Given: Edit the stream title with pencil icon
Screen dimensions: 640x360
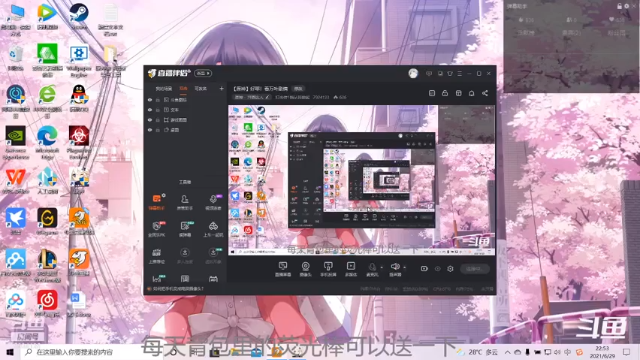Looking at the screenshot, I should coord(267,97).
